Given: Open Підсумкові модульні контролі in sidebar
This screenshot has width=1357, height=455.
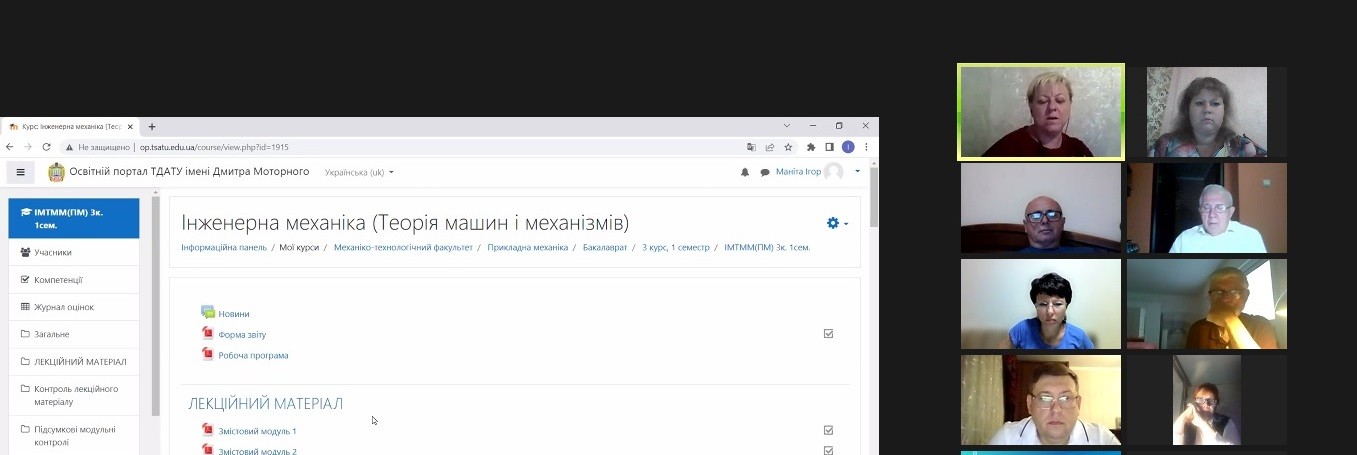Looking at the screenshot, I should pyautogui.click(x=74, y=435).
